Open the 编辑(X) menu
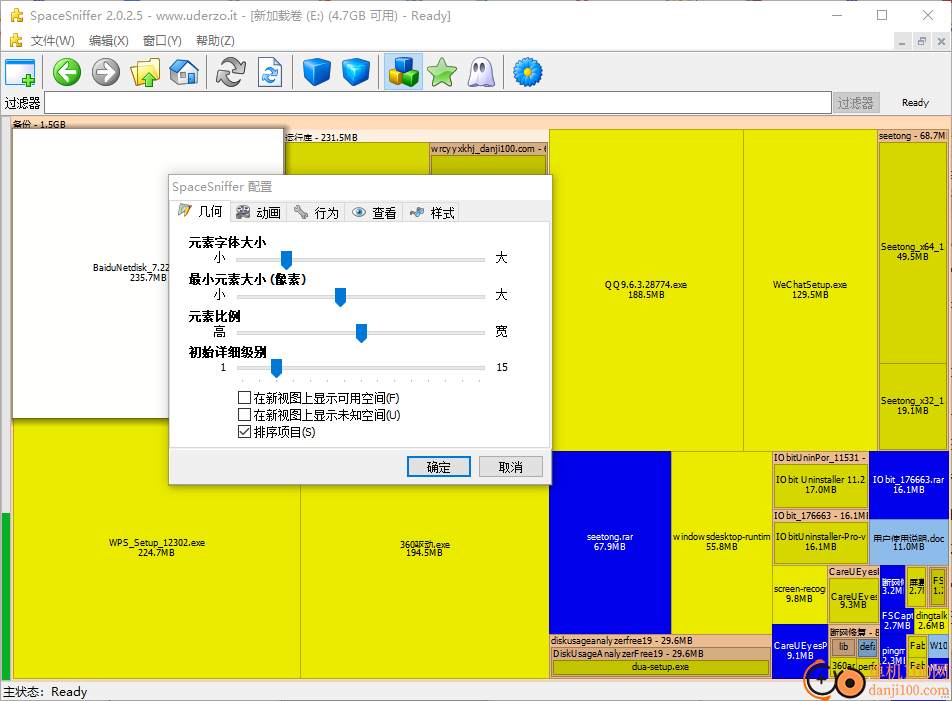This screenshot has width=952, height=701. tap(109, 41)
